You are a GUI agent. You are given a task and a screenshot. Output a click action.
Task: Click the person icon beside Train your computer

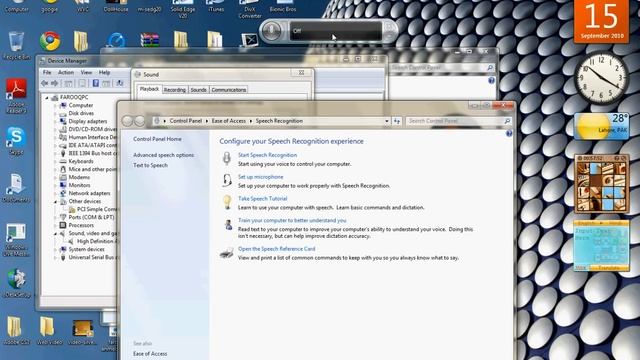click(228, 224)
